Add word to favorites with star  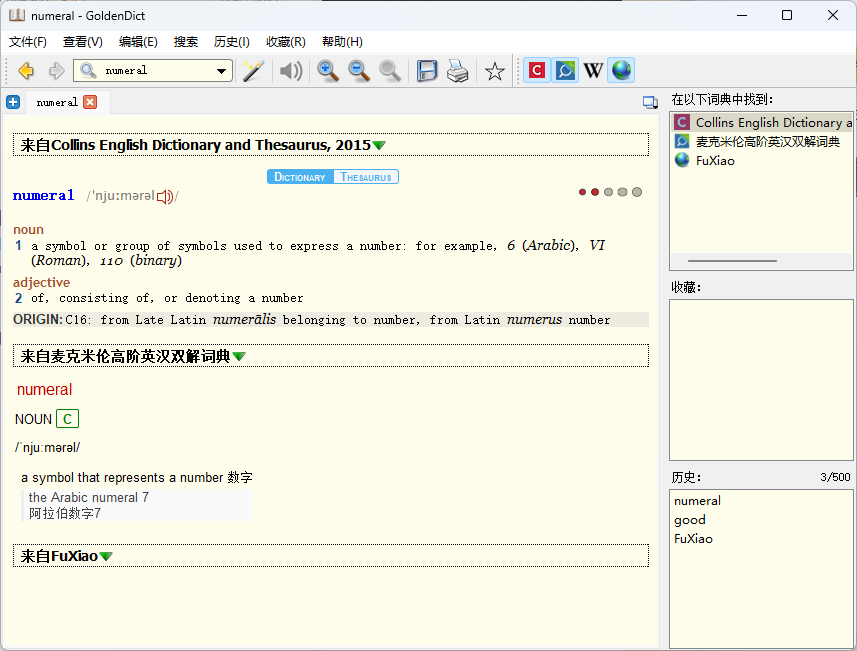click(495, 71)
